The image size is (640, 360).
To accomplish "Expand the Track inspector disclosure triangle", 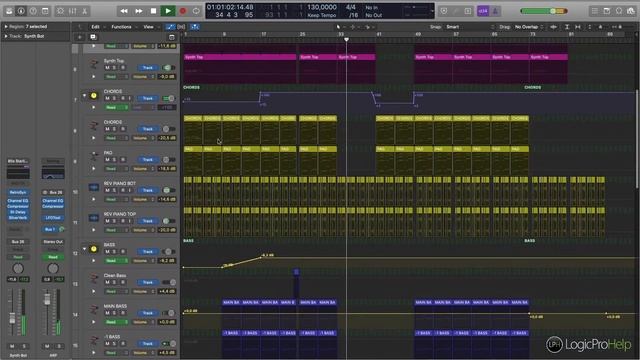I will tap(6, 36).
